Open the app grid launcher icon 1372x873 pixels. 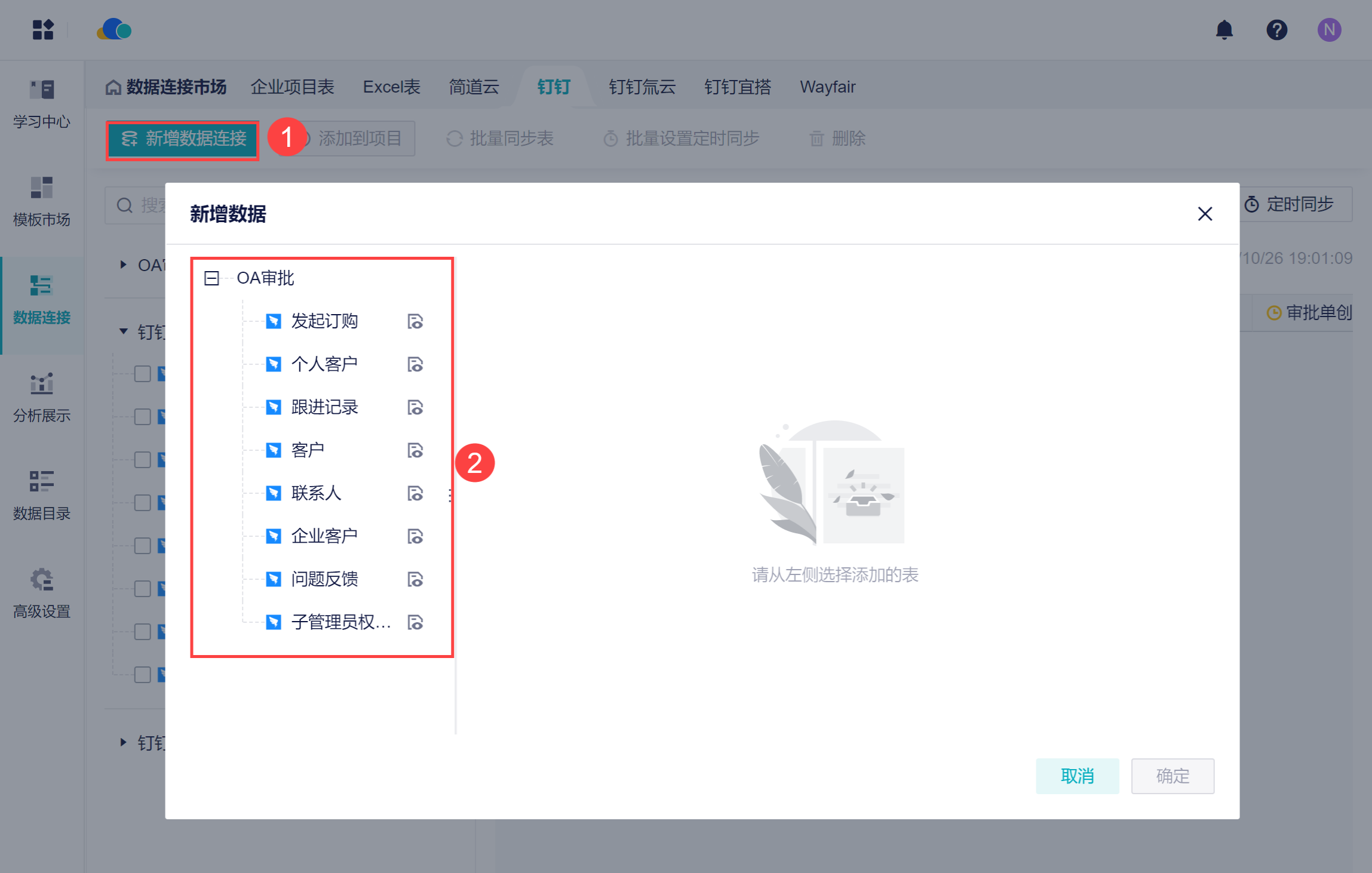point(43,30)
